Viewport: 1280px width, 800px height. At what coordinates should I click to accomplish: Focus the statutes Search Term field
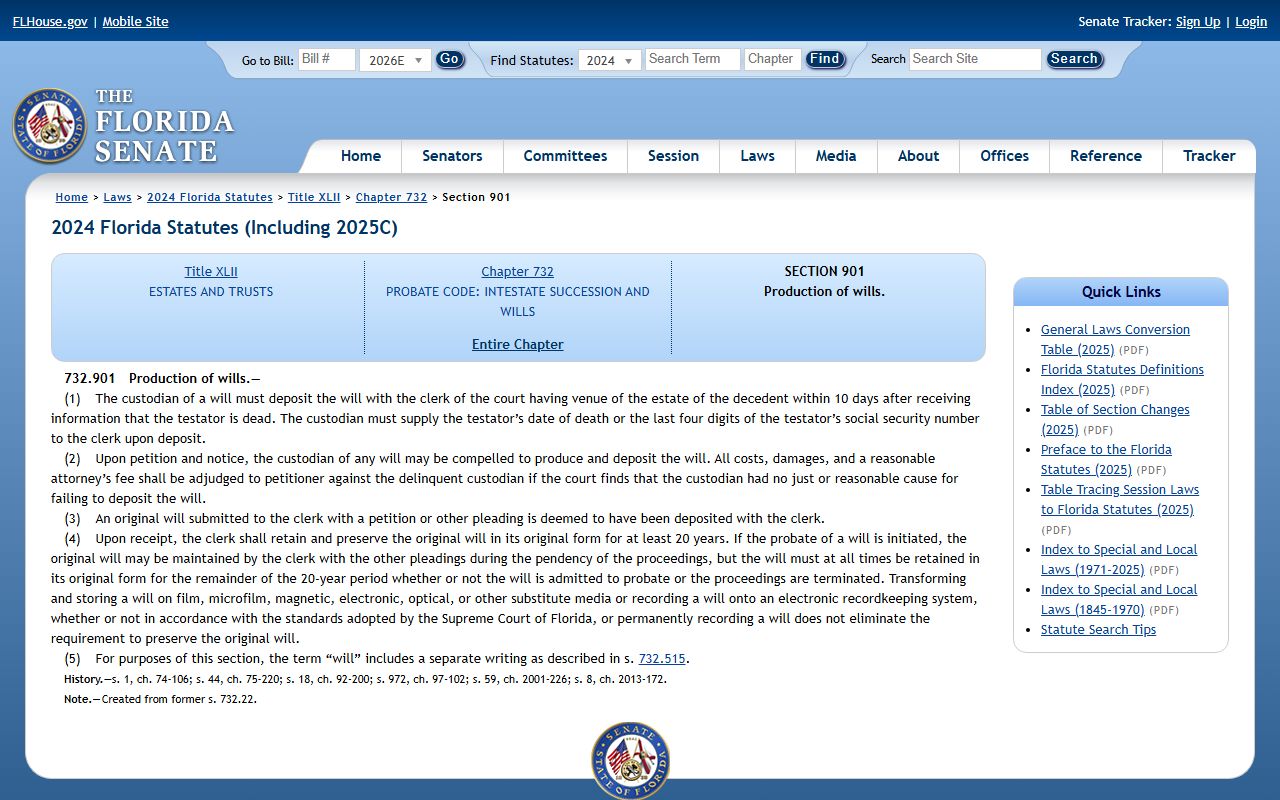pyautogui.click(x=693, y=59)
